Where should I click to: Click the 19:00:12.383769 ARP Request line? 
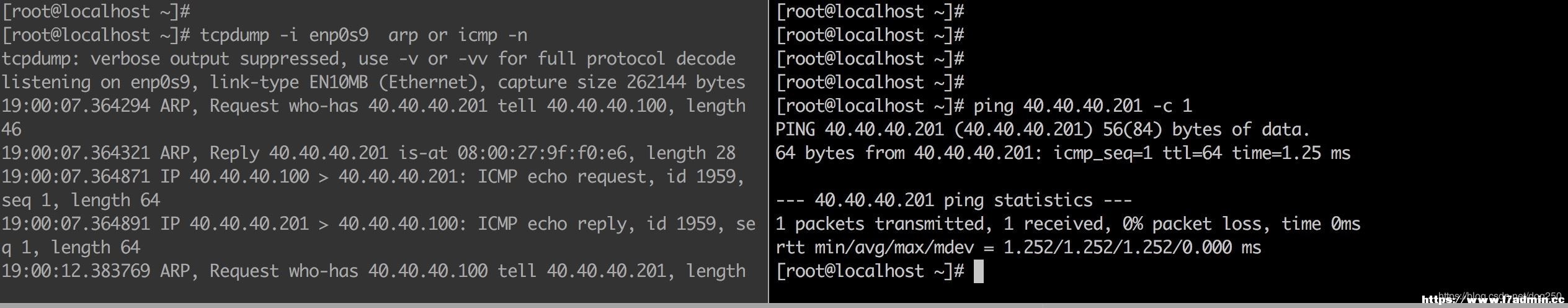373,271
